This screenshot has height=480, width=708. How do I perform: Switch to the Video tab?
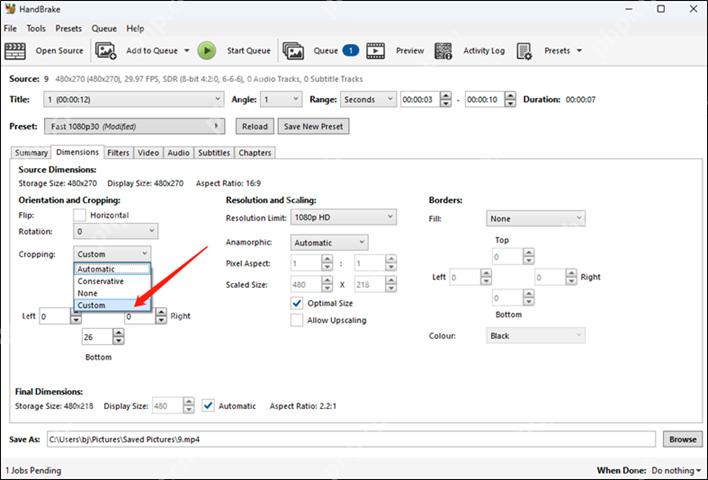pyautogui.click(x=148, y=153)
